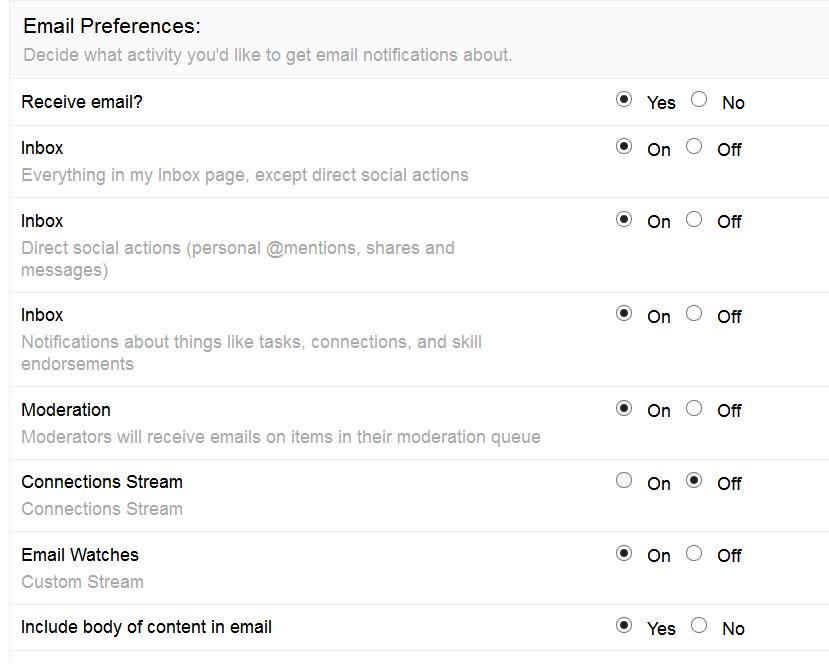Click the Email Preferences heading
Viewport: 829px width, 664px height.
111,26
